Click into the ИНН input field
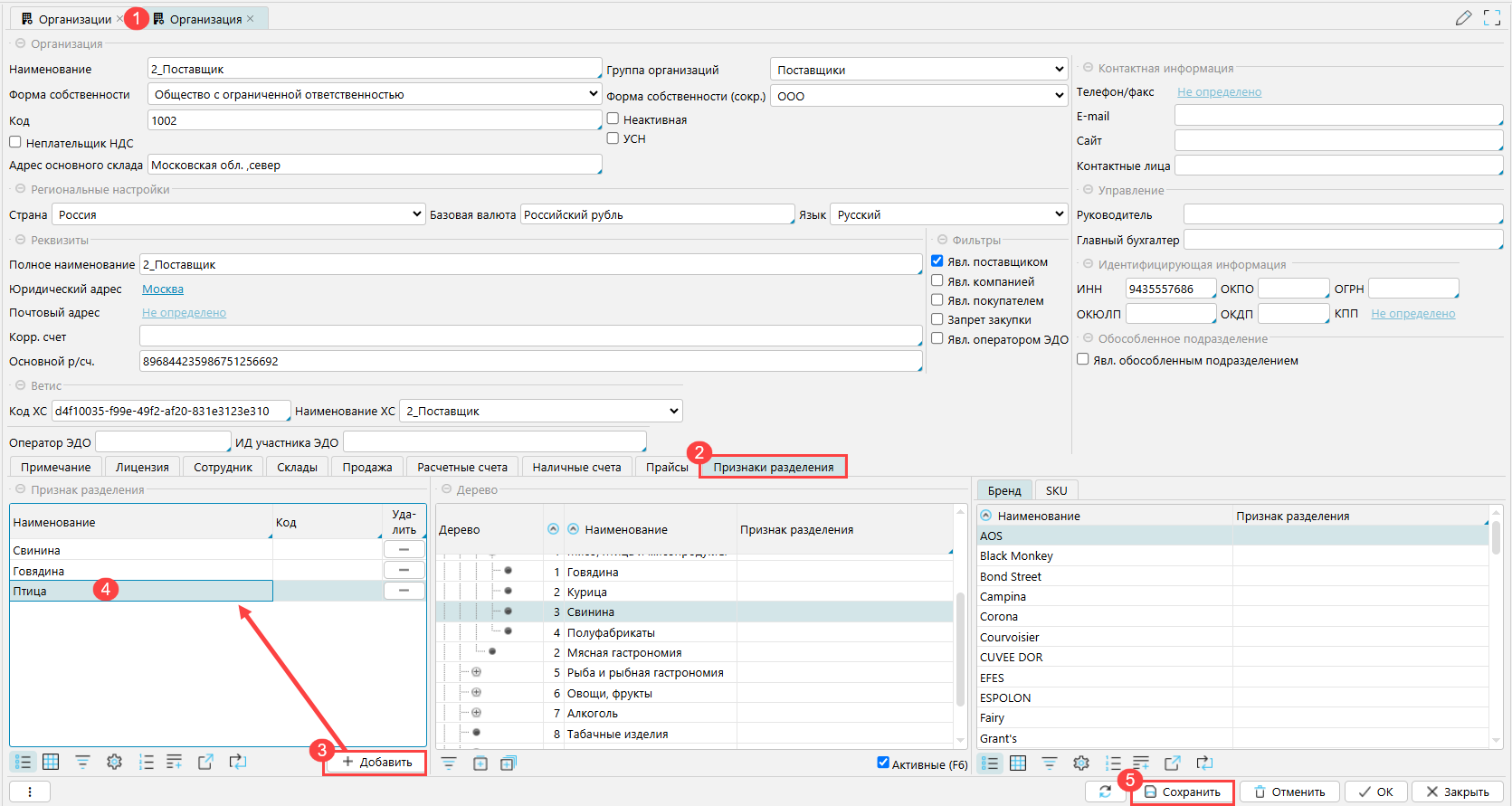 point(1170,289)
